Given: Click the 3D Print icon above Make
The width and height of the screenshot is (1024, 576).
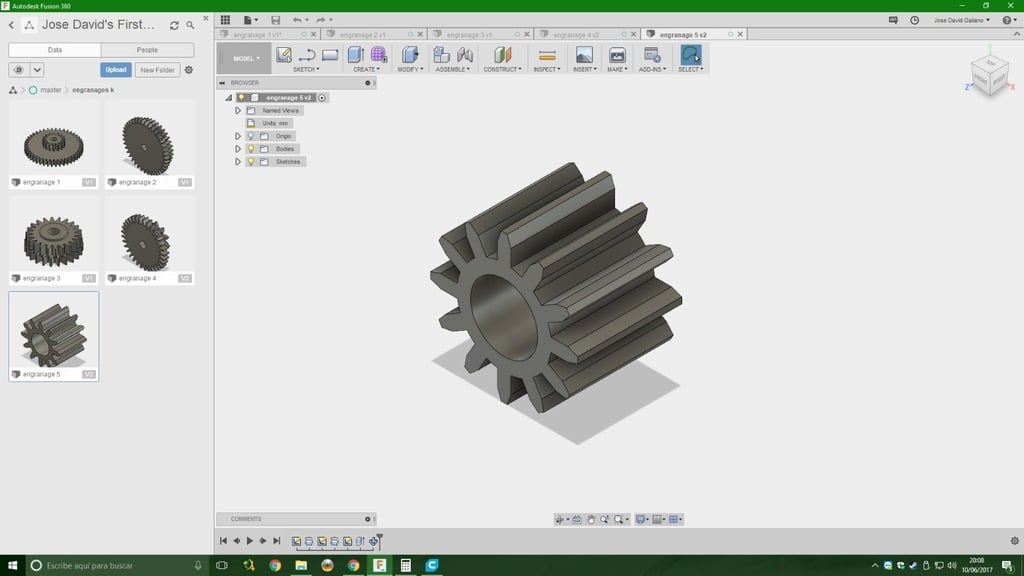Looking at the screenshot, I should [617, 55].
